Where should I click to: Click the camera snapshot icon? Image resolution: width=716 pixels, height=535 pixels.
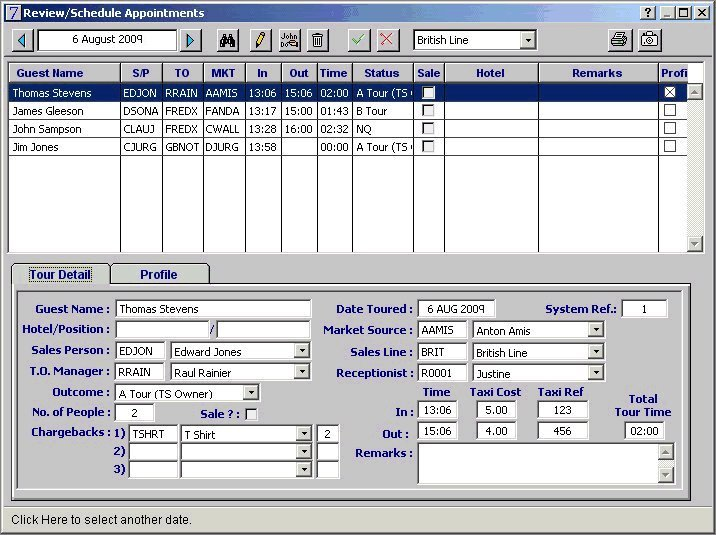[649, 40]
